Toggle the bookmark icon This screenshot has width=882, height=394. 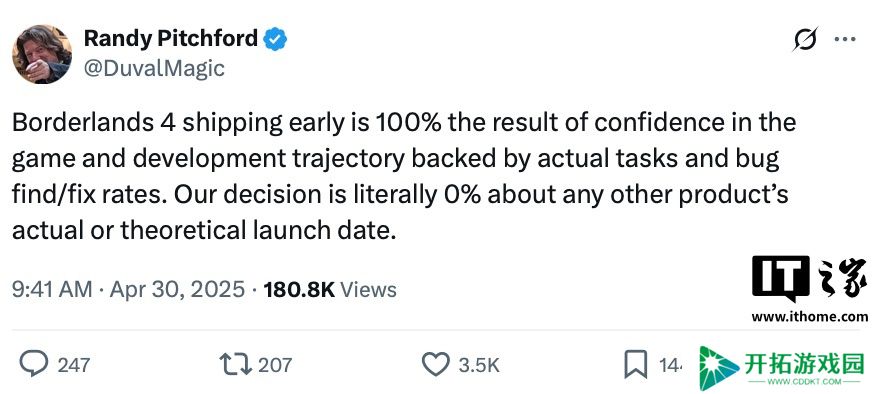click(x=636, y=364)
